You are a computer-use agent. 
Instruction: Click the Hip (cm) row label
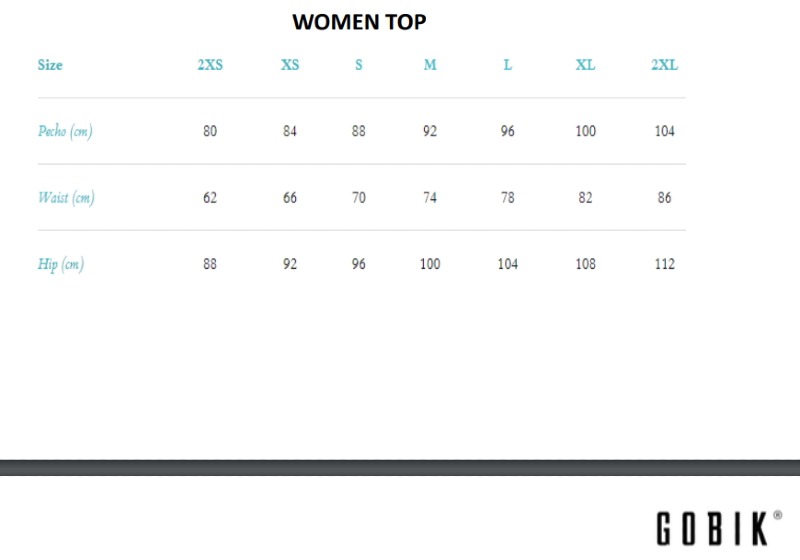[61, 264]
